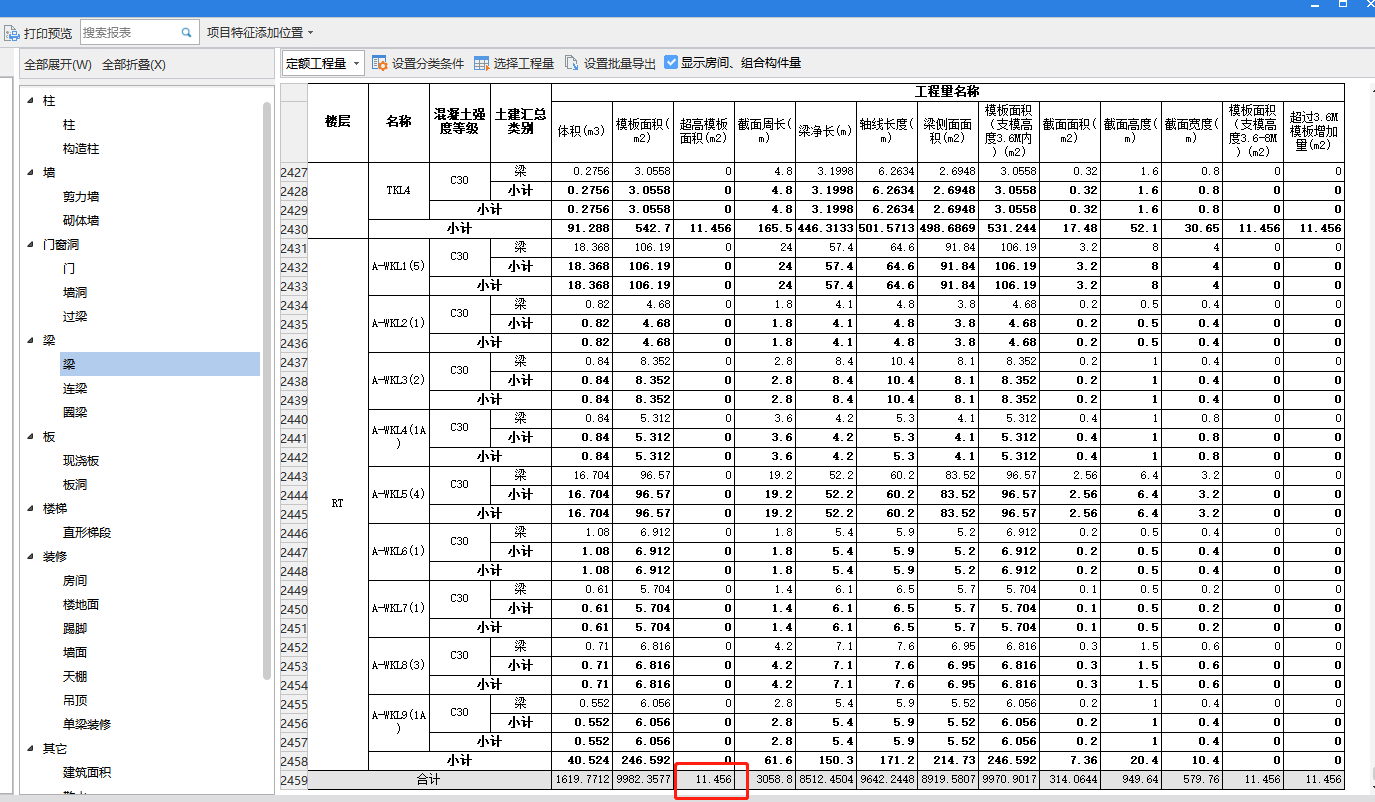Screen dimensions: 1375x802
Task: Collapse the 其它 tree group
Action: point(30,749)
